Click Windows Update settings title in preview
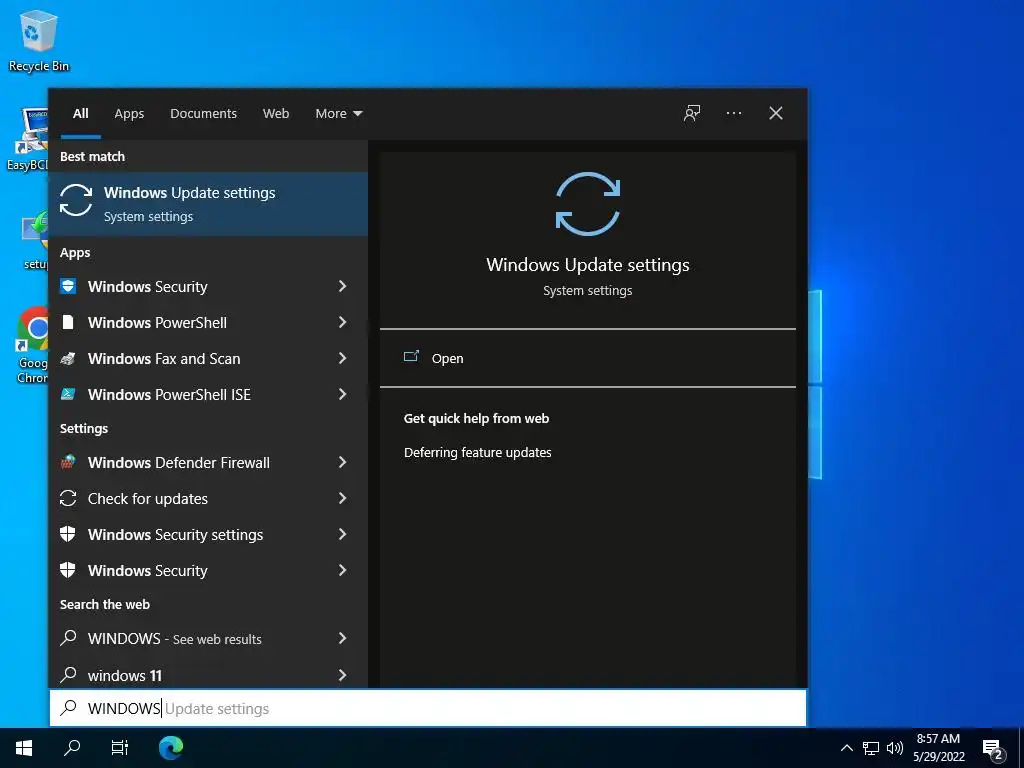Viewport: 1024px width, 768px height. click(588, 264)
